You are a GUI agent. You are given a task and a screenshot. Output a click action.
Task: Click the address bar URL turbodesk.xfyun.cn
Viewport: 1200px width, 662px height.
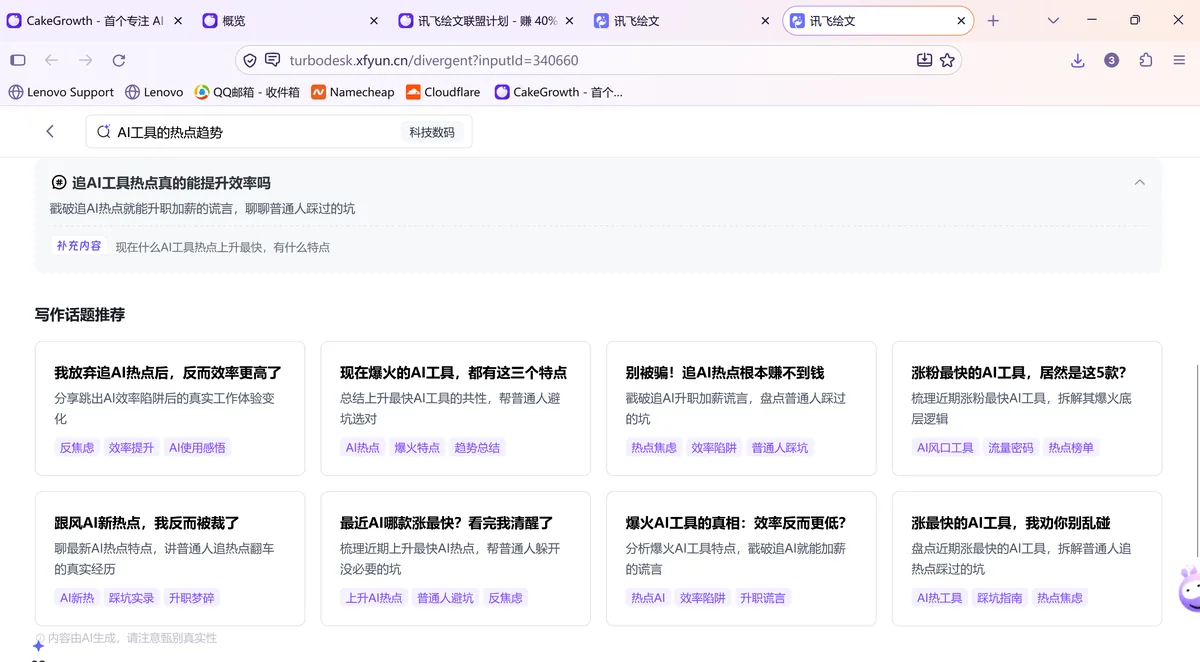[434, 60]
